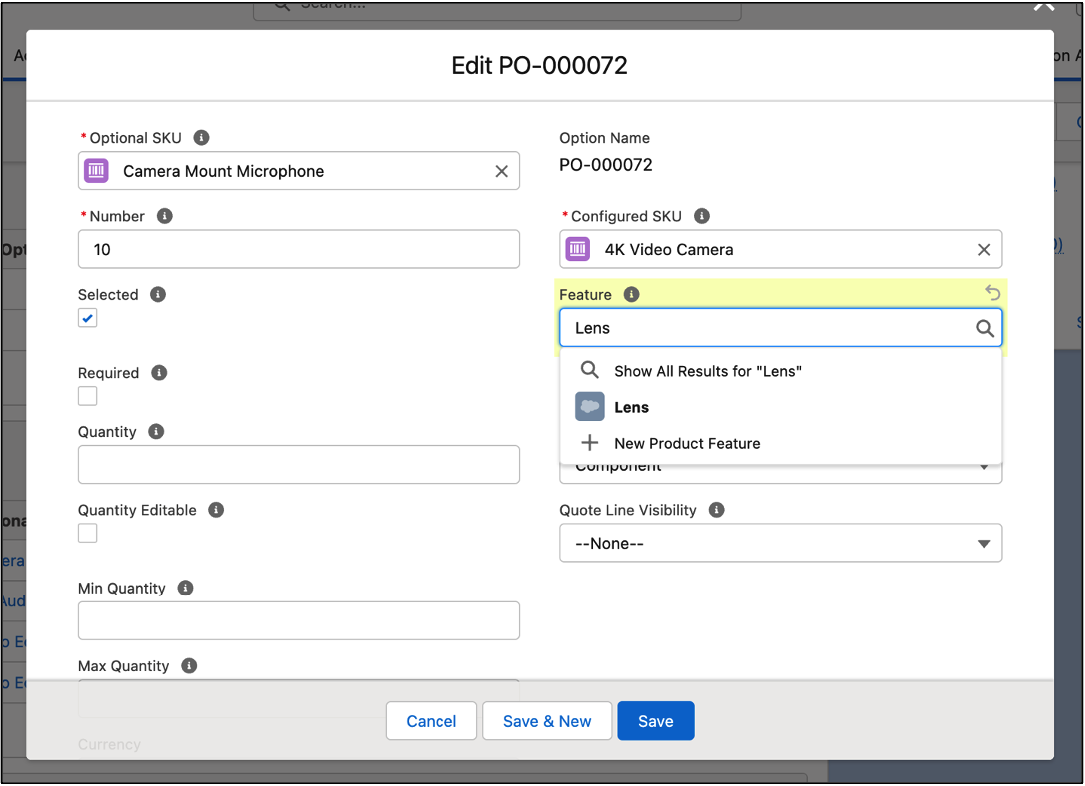Image resolution: width=1085 pixels, height=786 pixels.
Task: Click inside the Min Quantity input field
Action: pyautogui.click(x=298, y=620)
